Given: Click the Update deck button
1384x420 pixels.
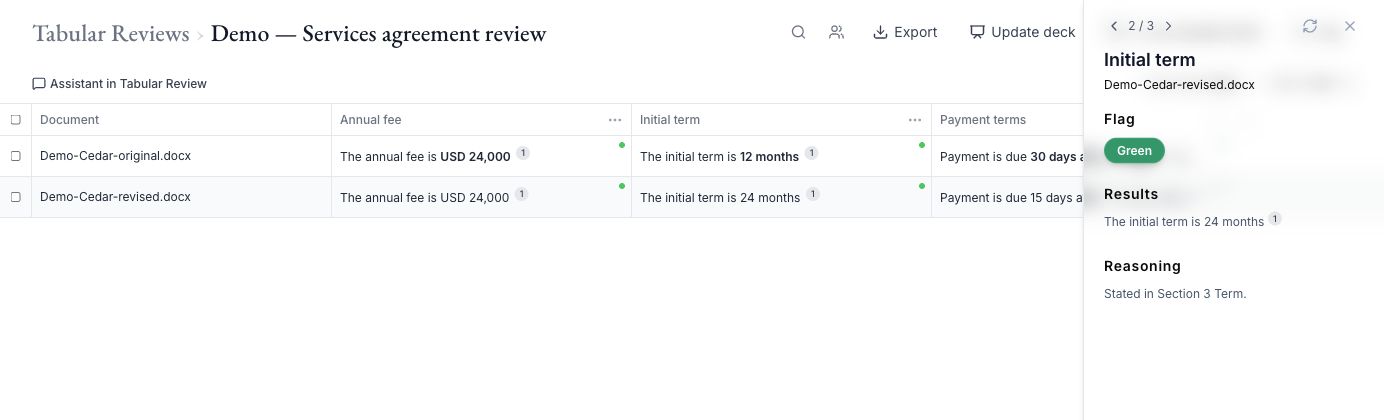Looking at the screenshot, I should 1022,32.
